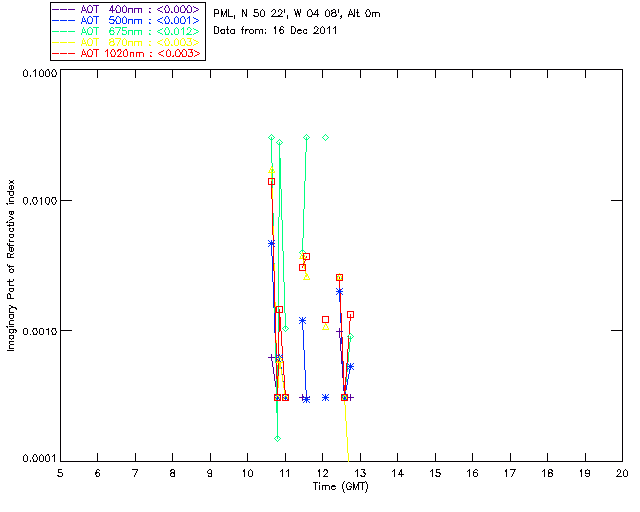Click the AOT 500nm legend entry
Image resolution: width=640 pixels, height=512 pixels.
[x=127, y=20]
